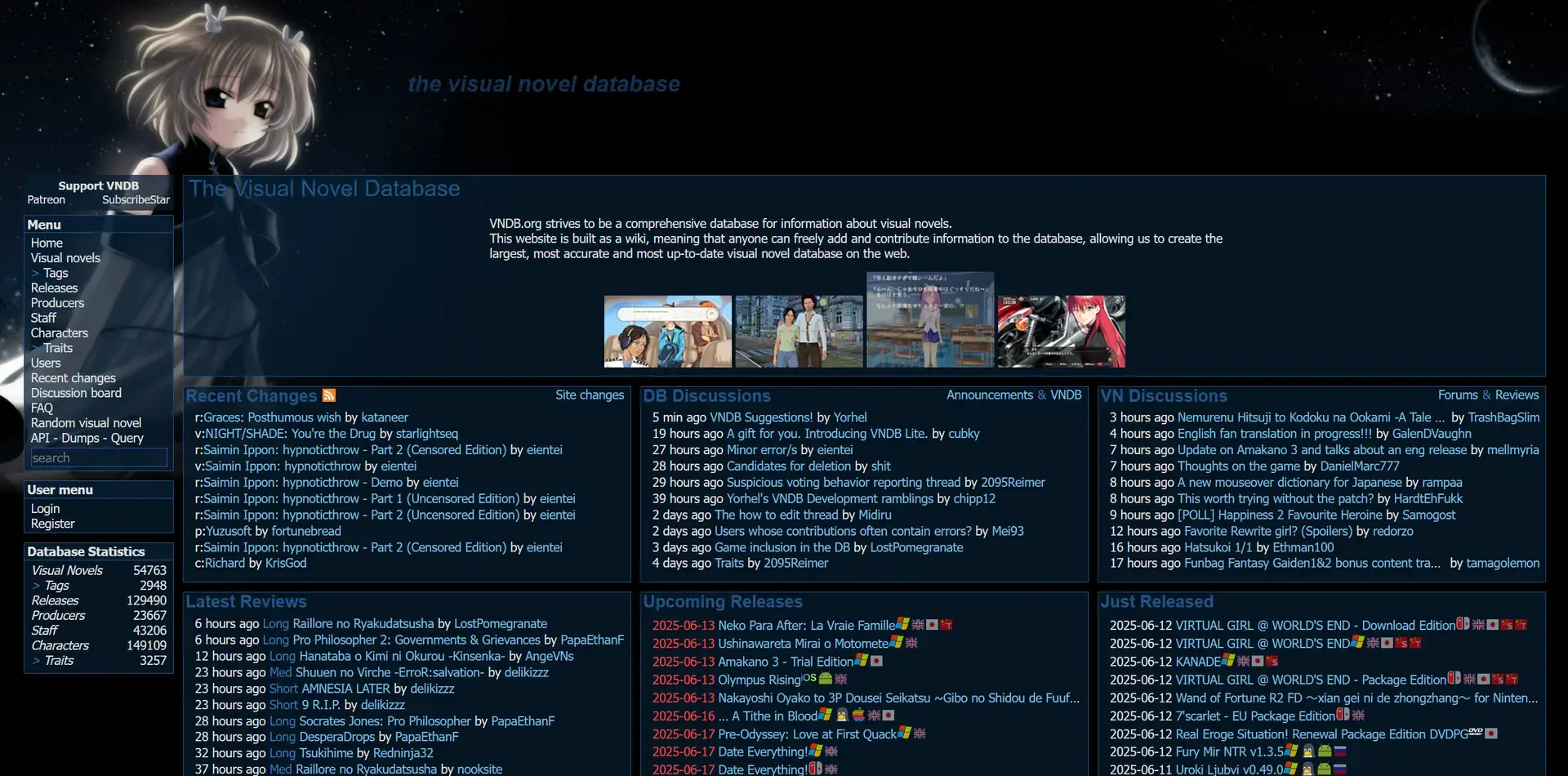Open the RSS feed icon beside Recent Changes
The width and height of the screenshot is (1568, 776).
point(329,395)
